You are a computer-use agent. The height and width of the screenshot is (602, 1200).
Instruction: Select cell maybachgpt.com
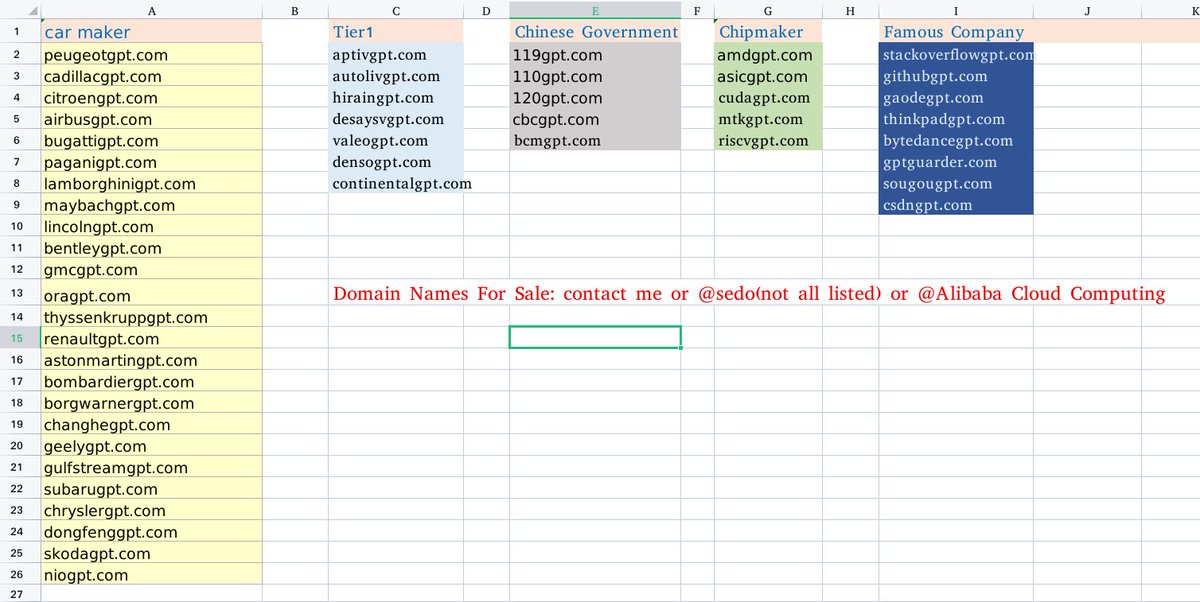tap(151, 205)
